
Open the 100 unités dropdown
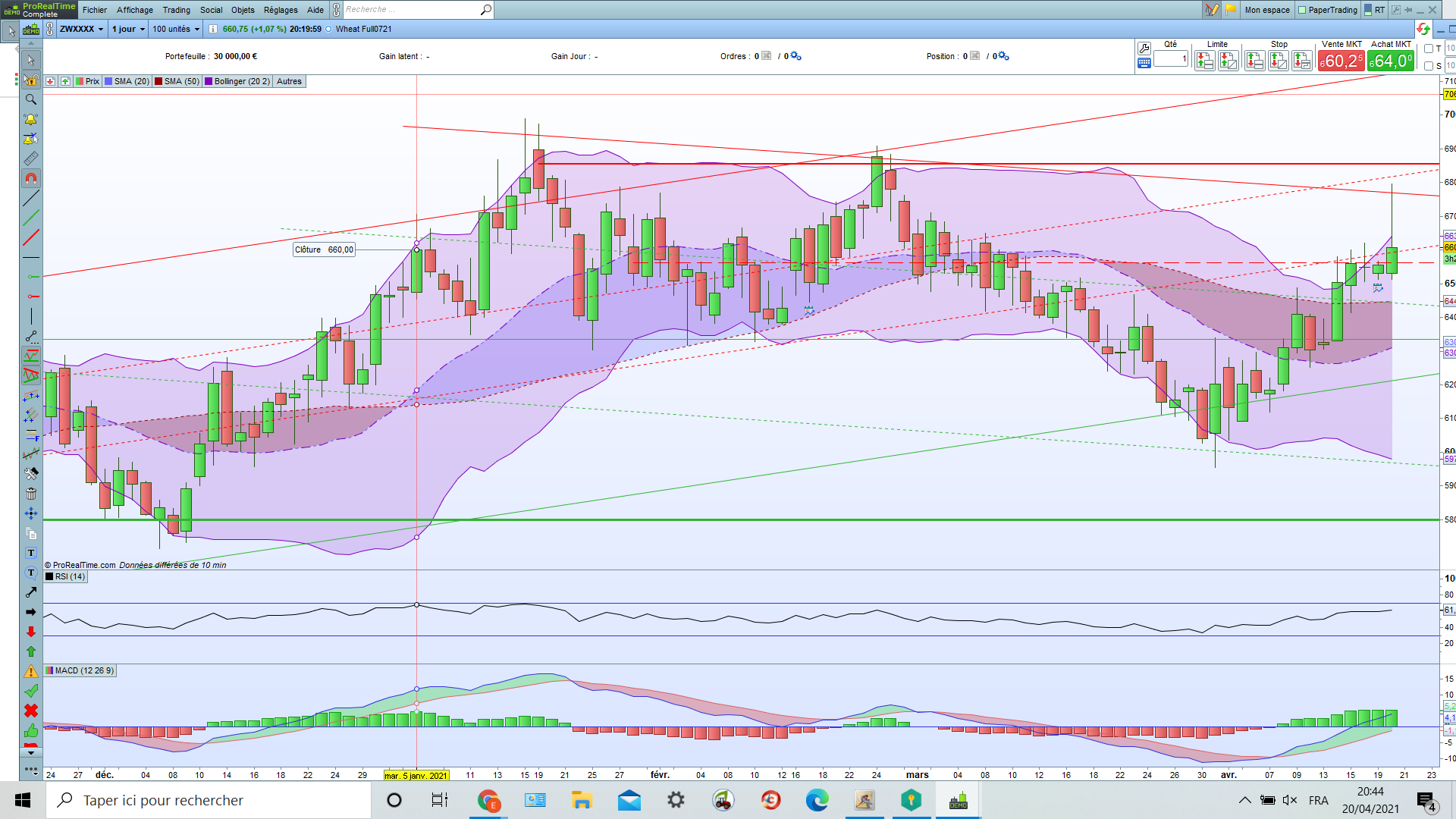[175, 29]
